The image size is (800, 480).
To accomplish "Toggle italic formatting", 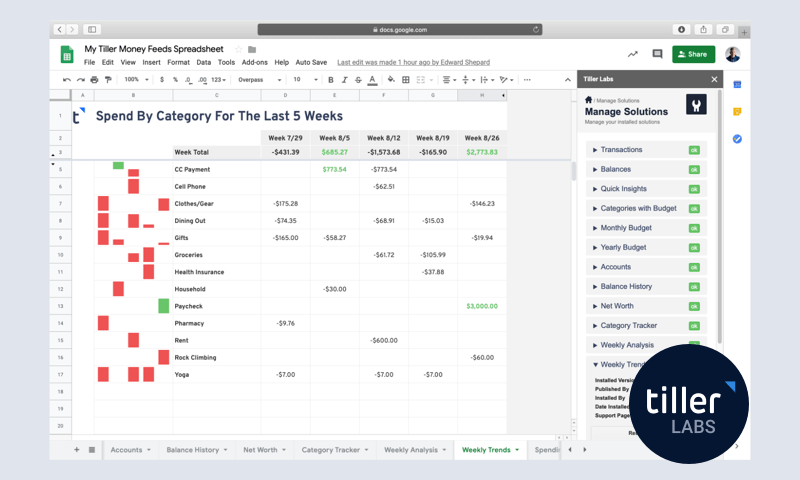I will [x=344, y=80].
